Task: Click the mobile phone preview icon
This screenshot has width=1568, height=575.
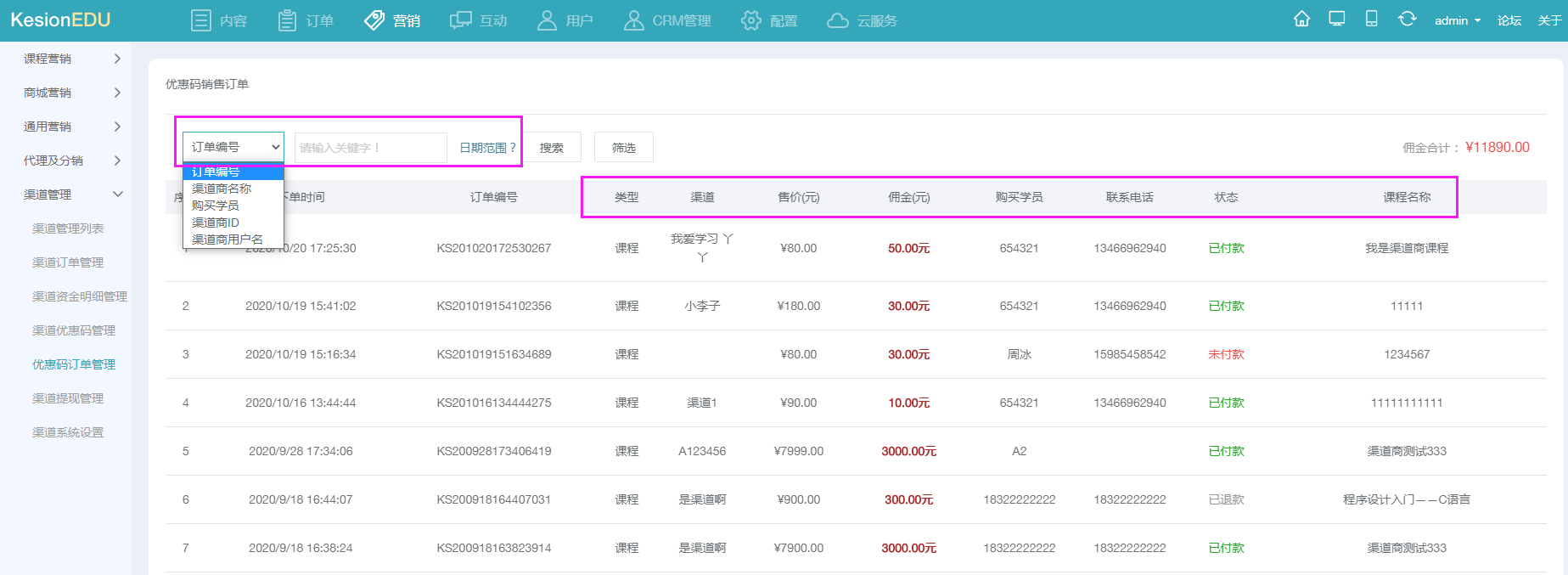Action: [1371, 20]
